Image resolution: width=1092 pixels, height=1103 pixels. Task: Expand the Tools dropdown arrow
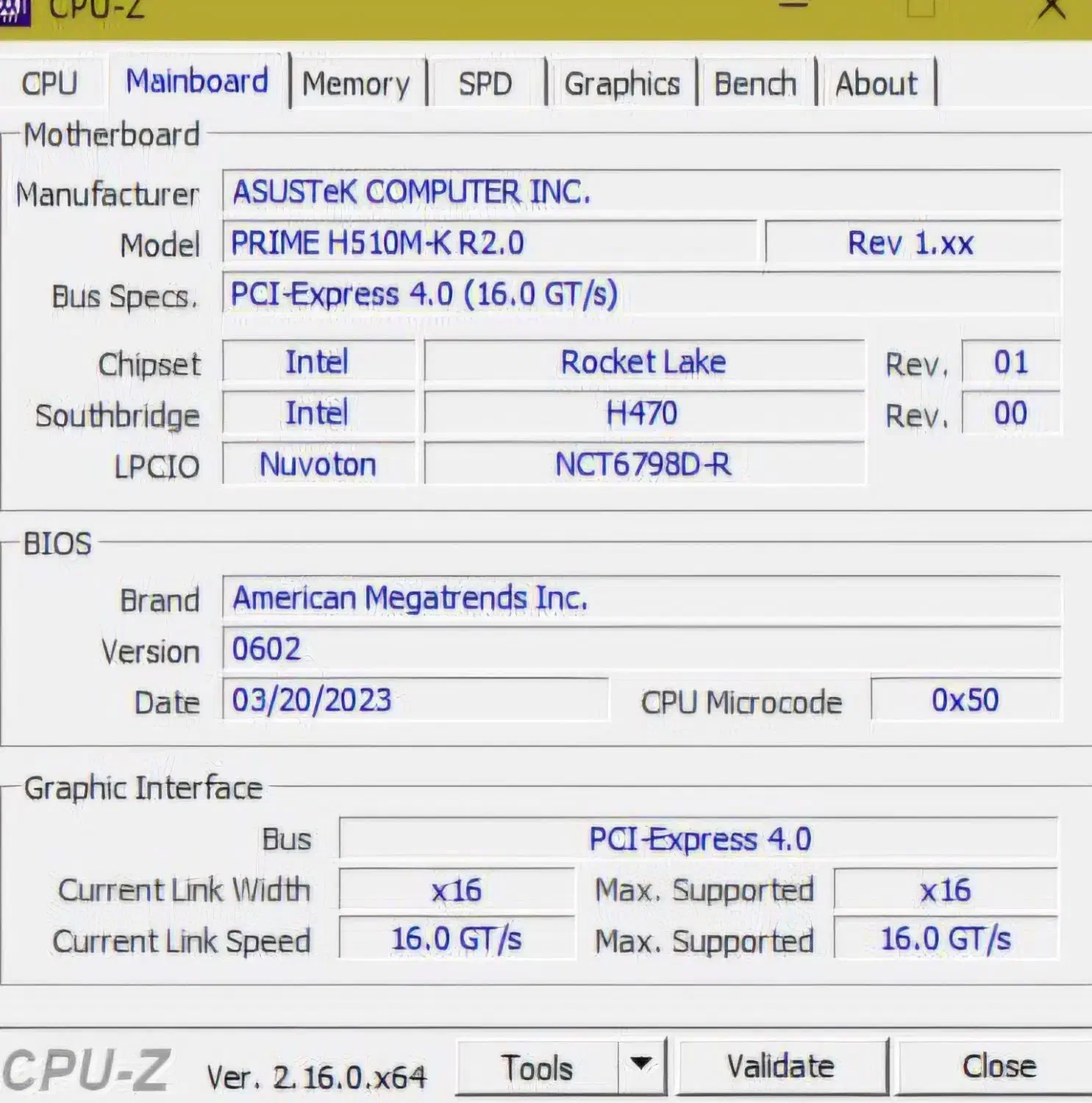click(x=642, y=1066)
